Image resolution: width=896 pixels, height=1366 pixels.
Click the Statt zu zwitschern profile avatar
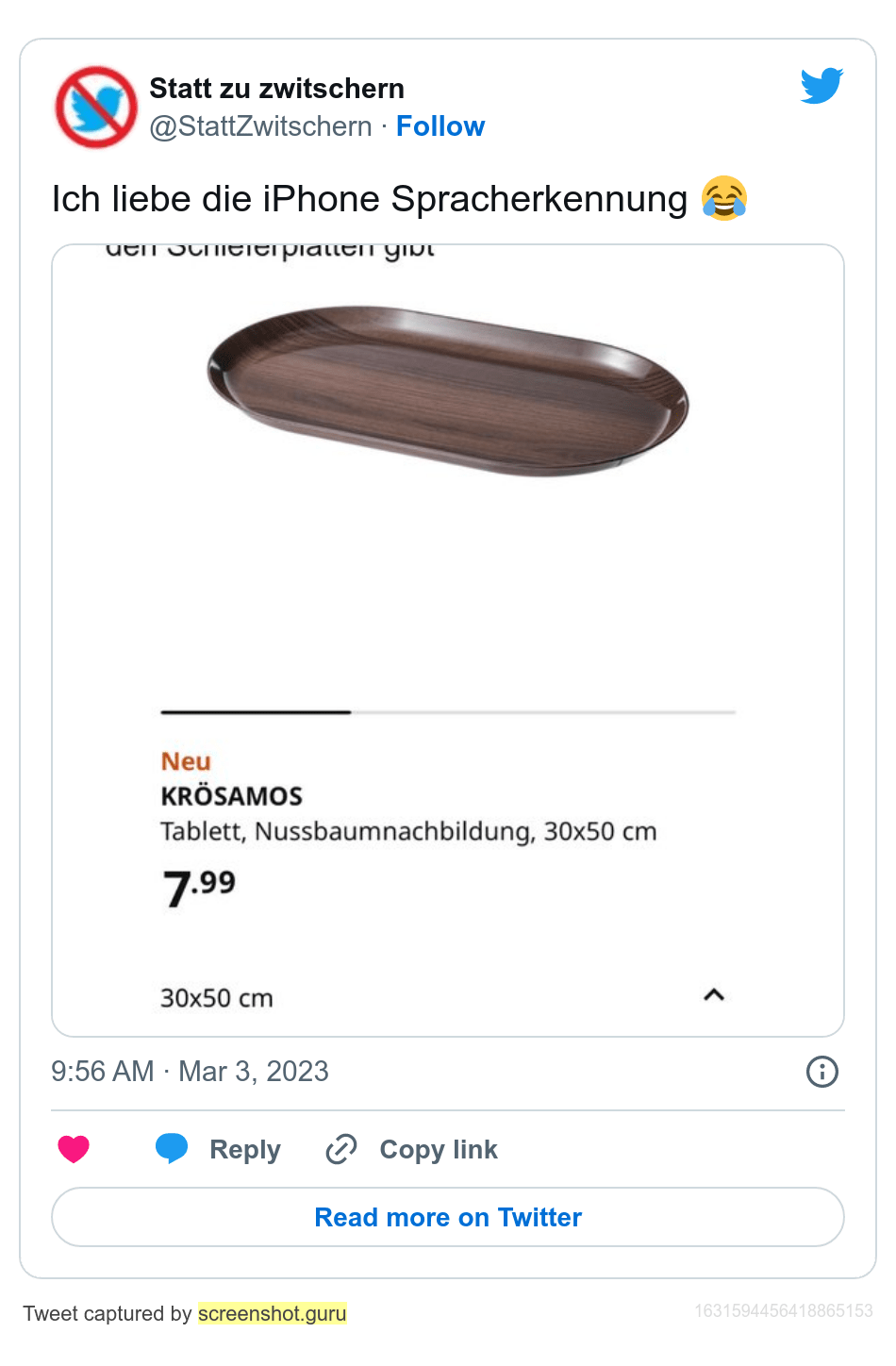pos(96,108)
